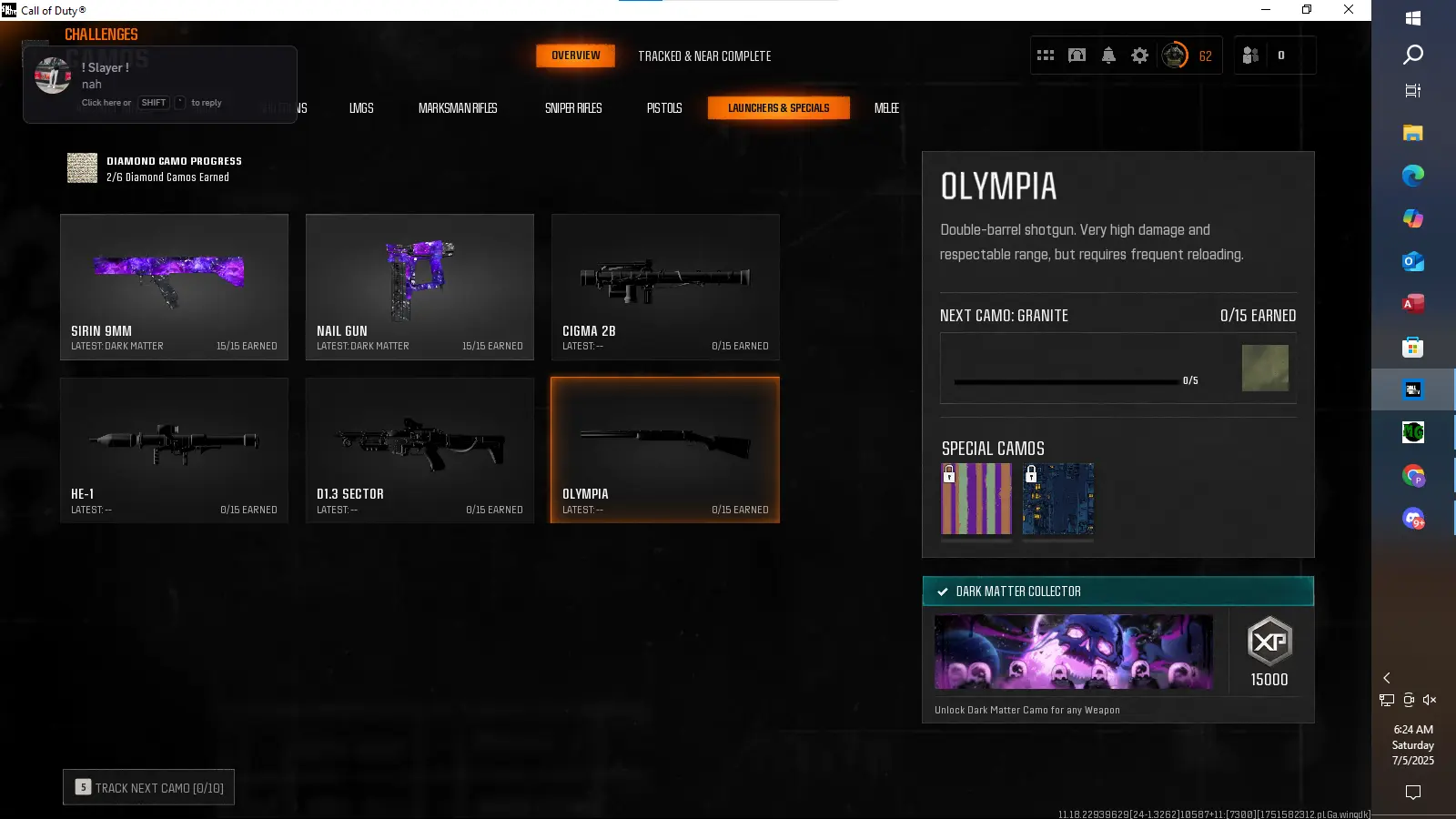The width and height of the screenshot is (1456, 819).
Task: Click the Call of Duty taskbar icon
Action: click(x=1413, y=389)
